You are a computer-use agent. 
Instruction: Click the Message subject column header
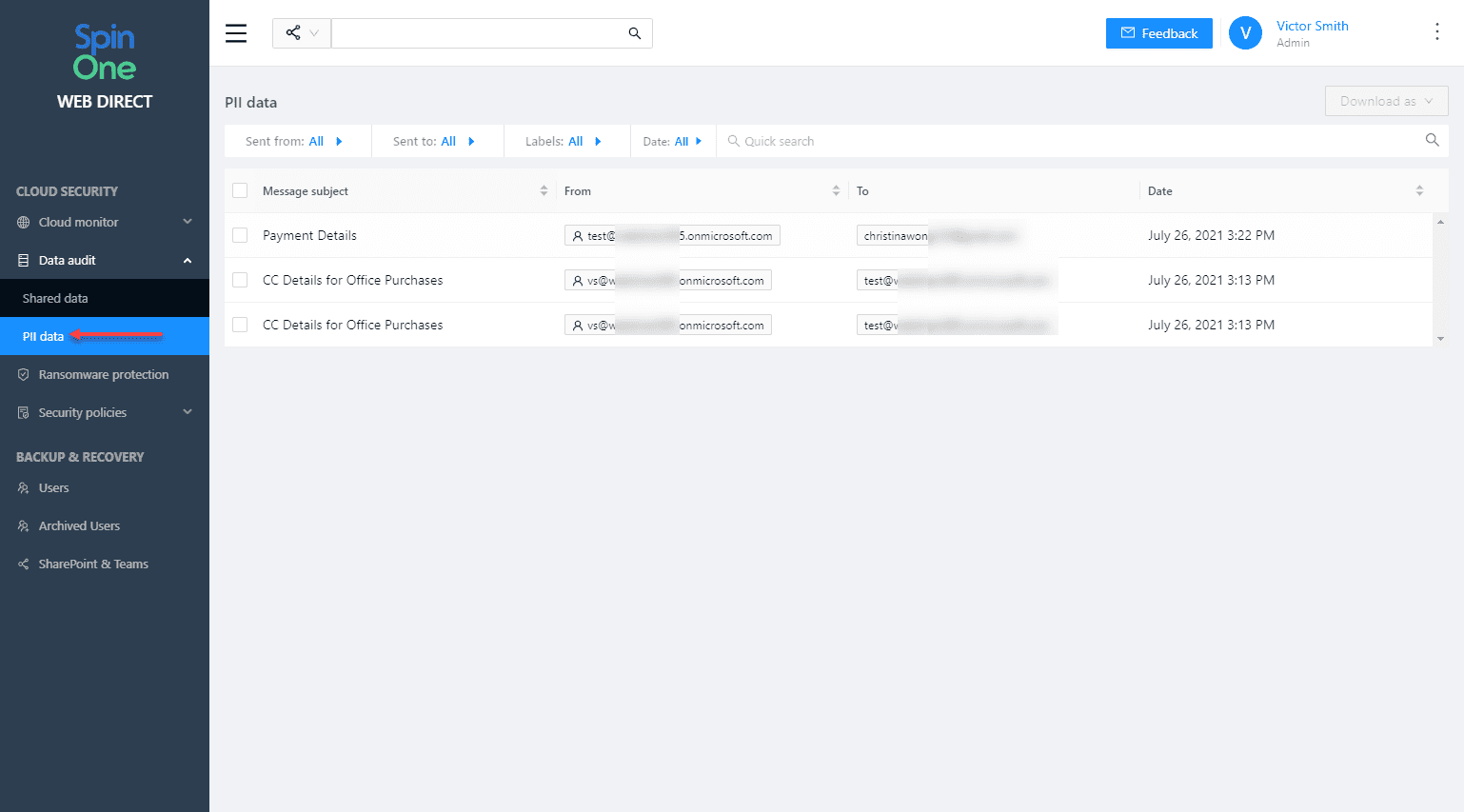pyautogui.click(x=306, y=191)
